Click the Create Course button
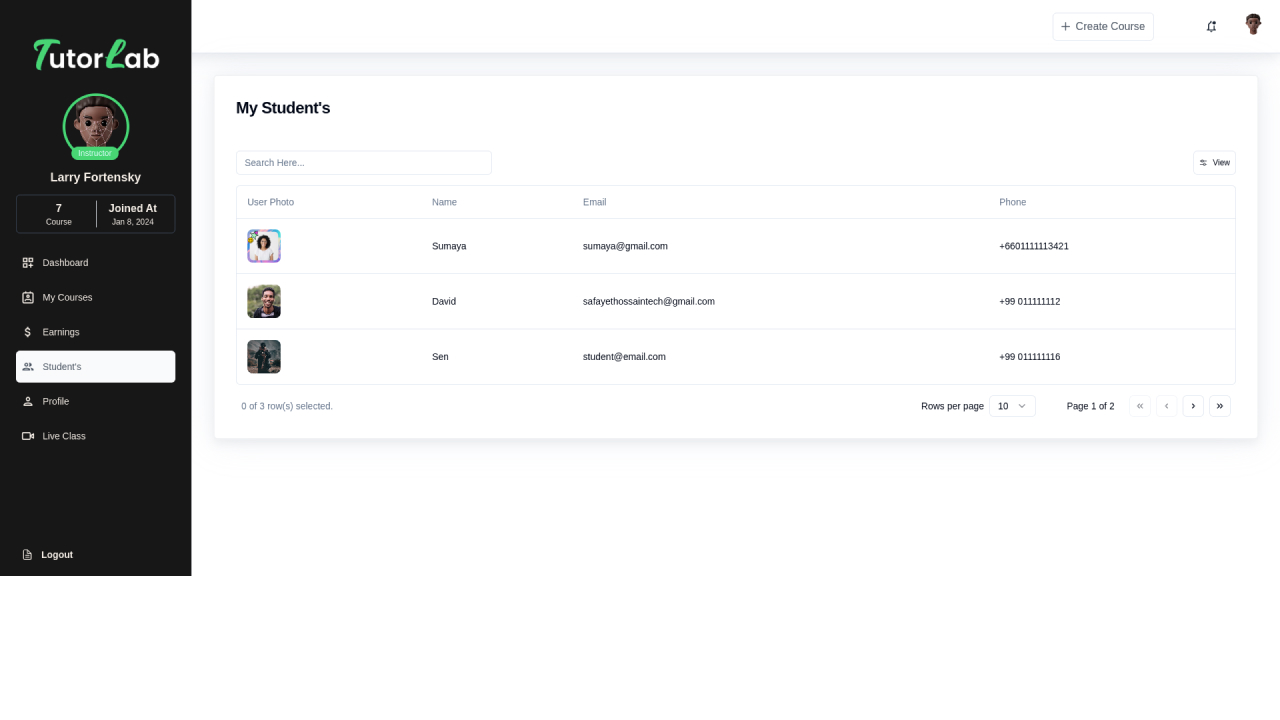This screenshot has width=1280, height=720. click(x=1103, y=26)
